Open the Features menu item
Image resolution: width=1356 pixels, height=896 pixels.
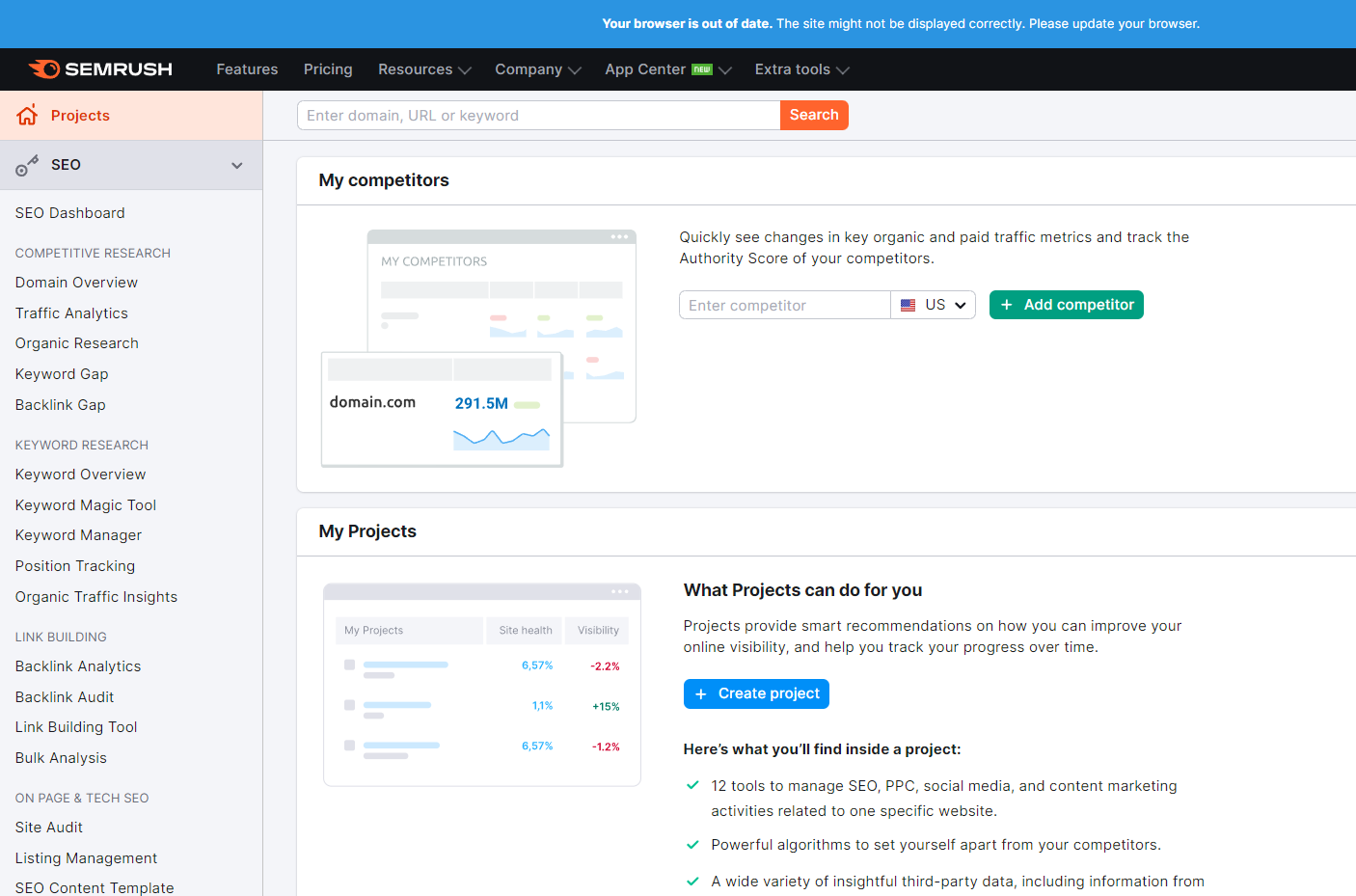pos(247,69)
